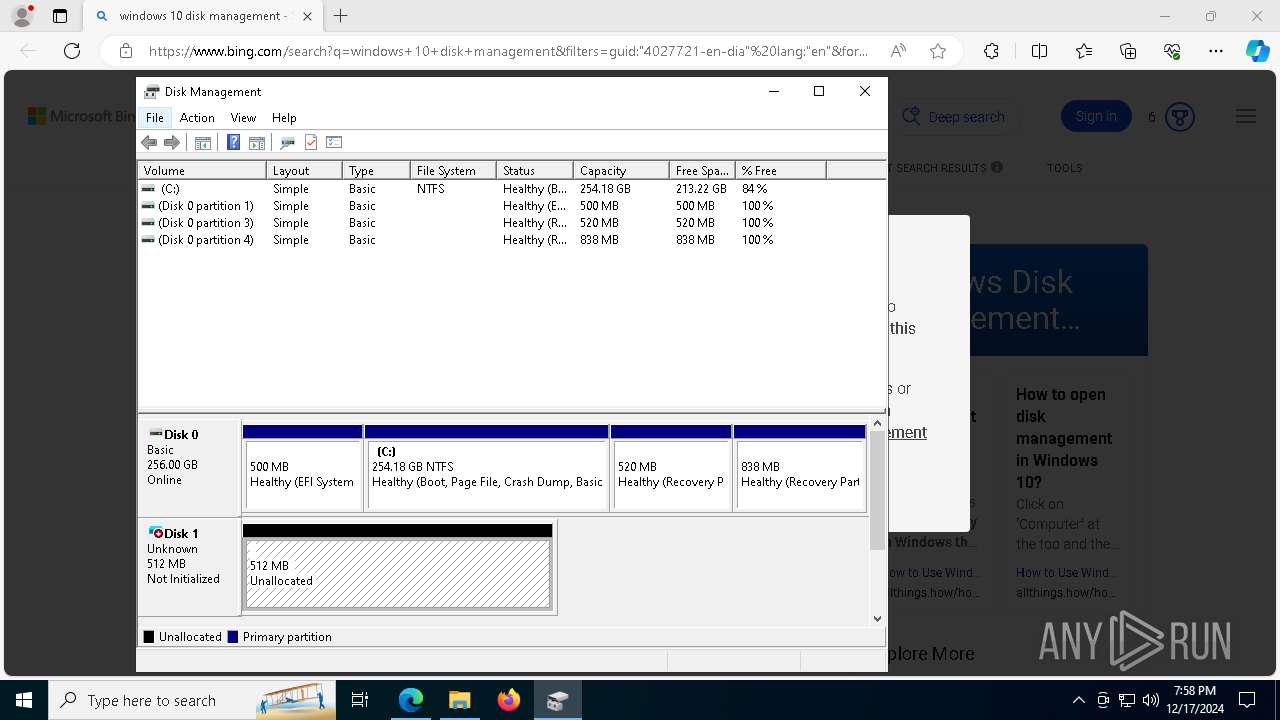Viewport: 1280px width, 720px height.
Task: Select the 520 MB Recovery partition block
Action: pos(671,468)
